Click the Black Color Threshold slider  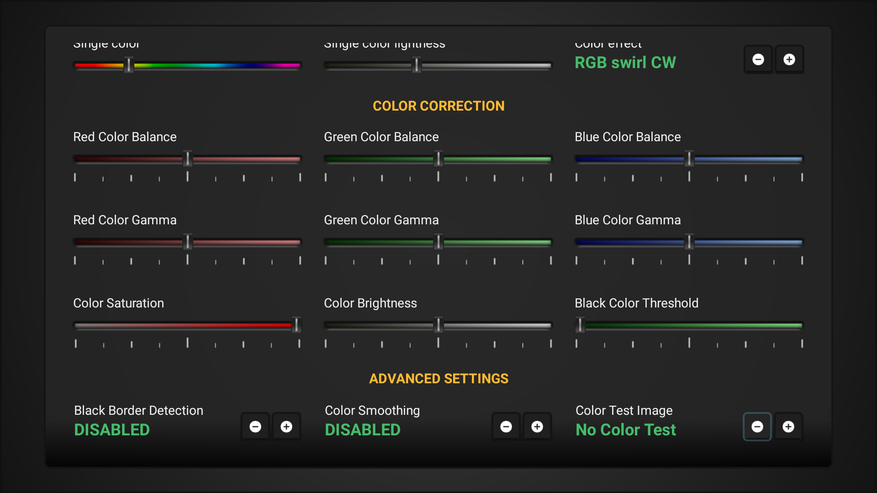tap(688, 325)
